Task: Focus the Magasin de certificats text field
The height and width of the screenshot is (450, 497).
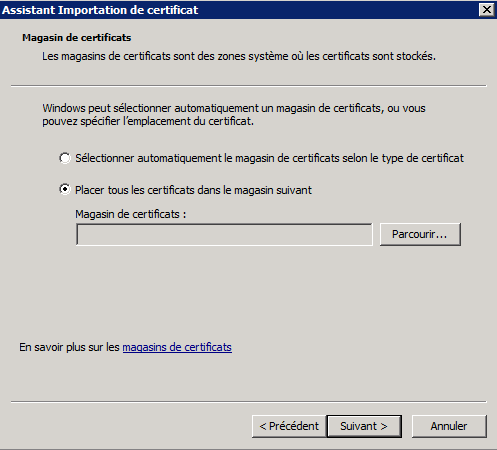Action: (x=224, y=235)
